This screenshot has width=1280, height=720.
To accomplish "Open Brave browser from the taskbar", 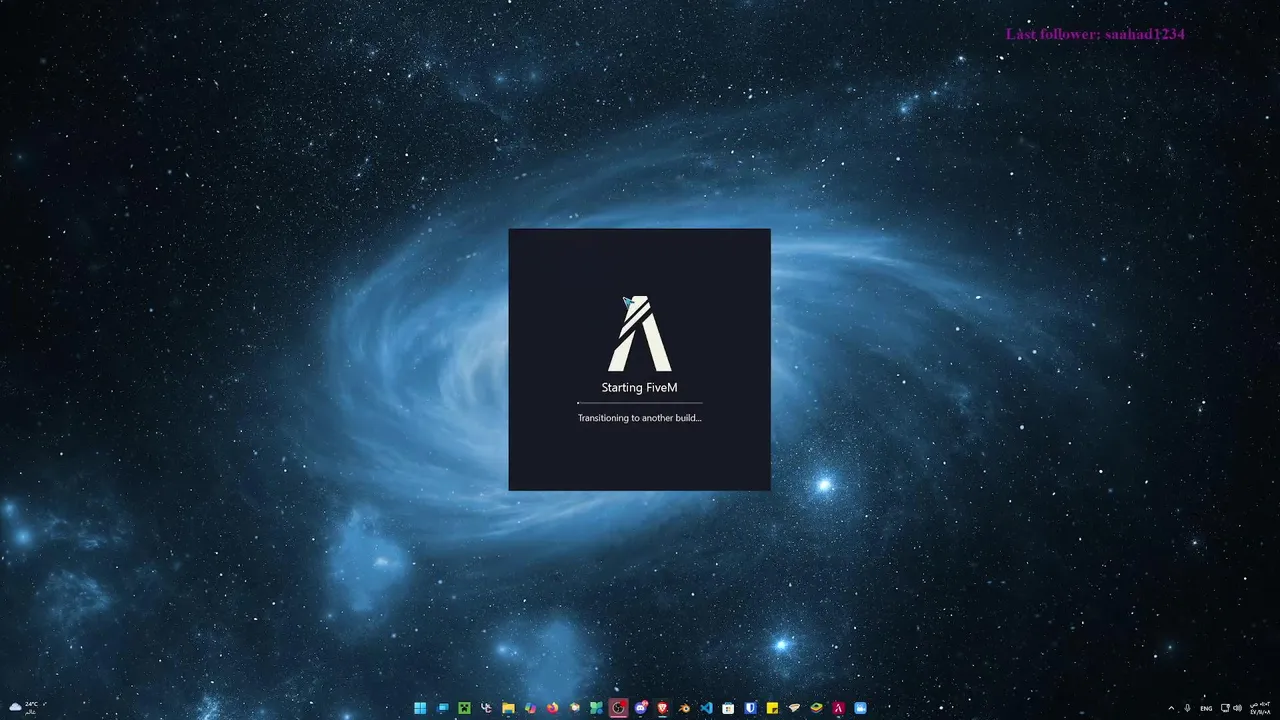I will point(662,708).
